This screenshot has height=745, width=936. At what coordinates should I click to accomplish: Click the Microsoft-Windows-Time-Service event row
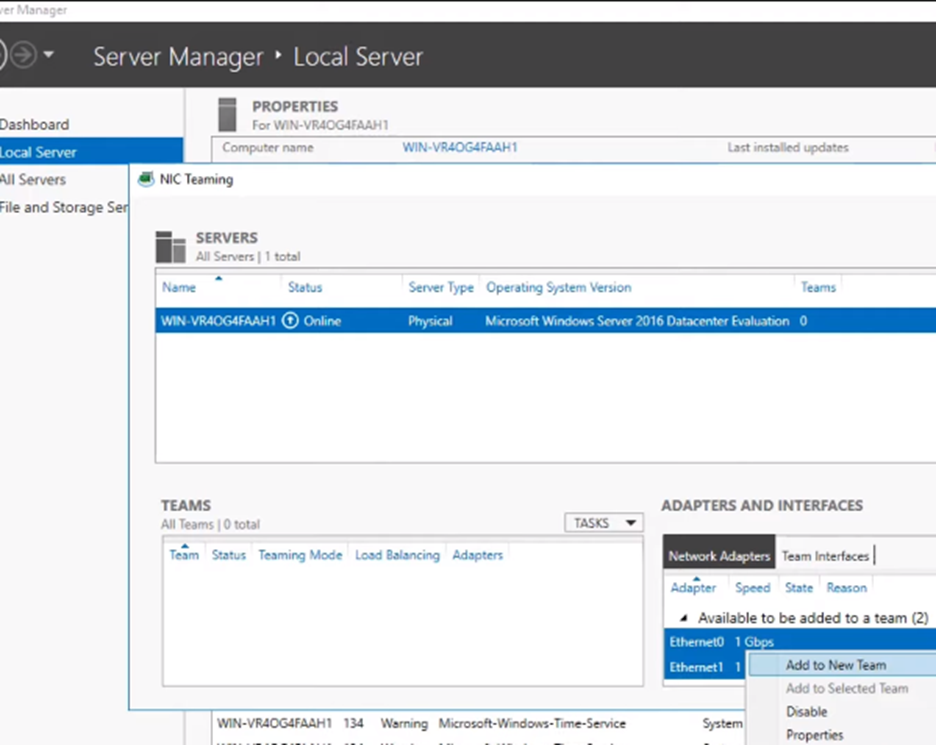[479, 723]
